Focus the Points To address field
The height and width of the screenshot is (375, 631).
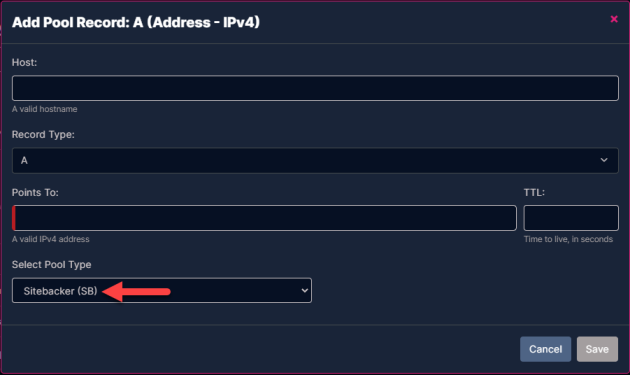coord(264,218)
